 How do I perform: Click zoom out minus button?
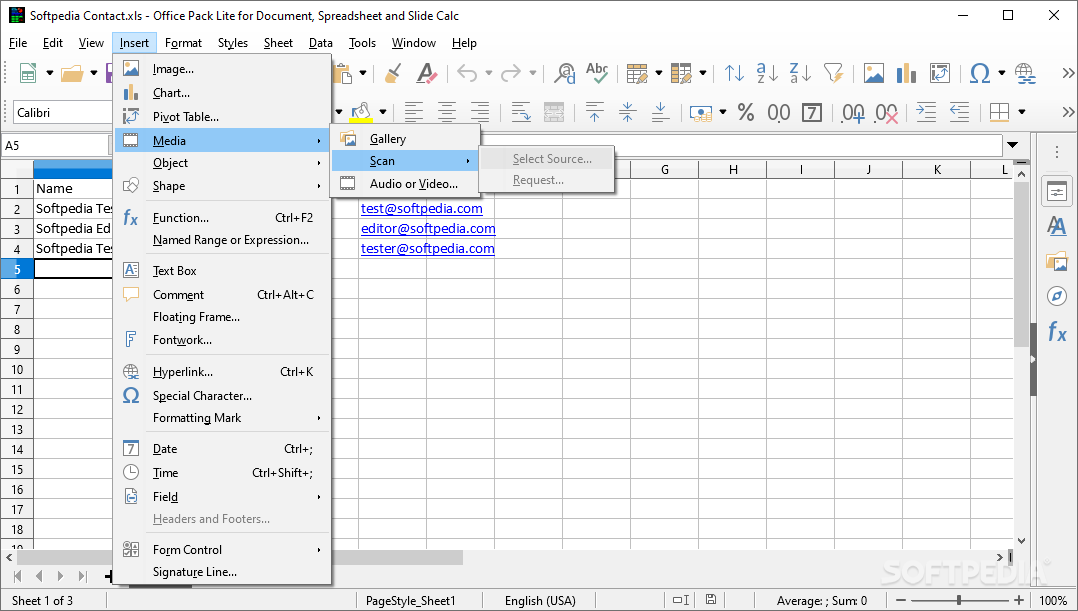901,600
